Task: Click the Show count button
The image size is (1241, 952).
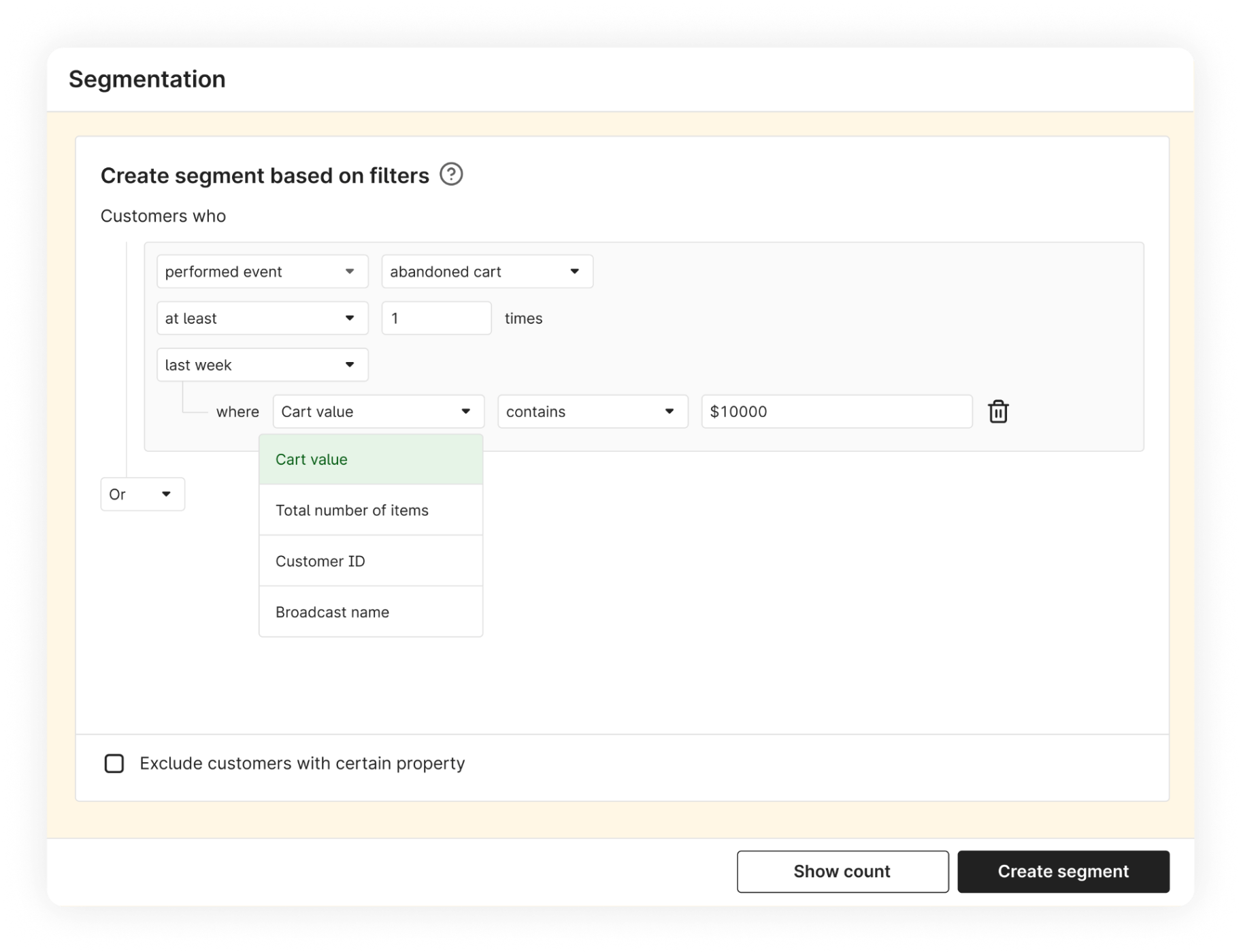Action: coord(842,872)
